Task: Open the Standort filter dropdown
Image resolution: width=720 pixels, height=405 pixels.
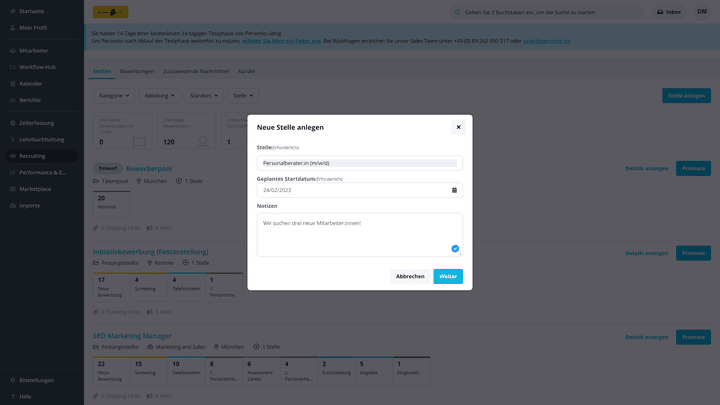Action: coord(203,96)
